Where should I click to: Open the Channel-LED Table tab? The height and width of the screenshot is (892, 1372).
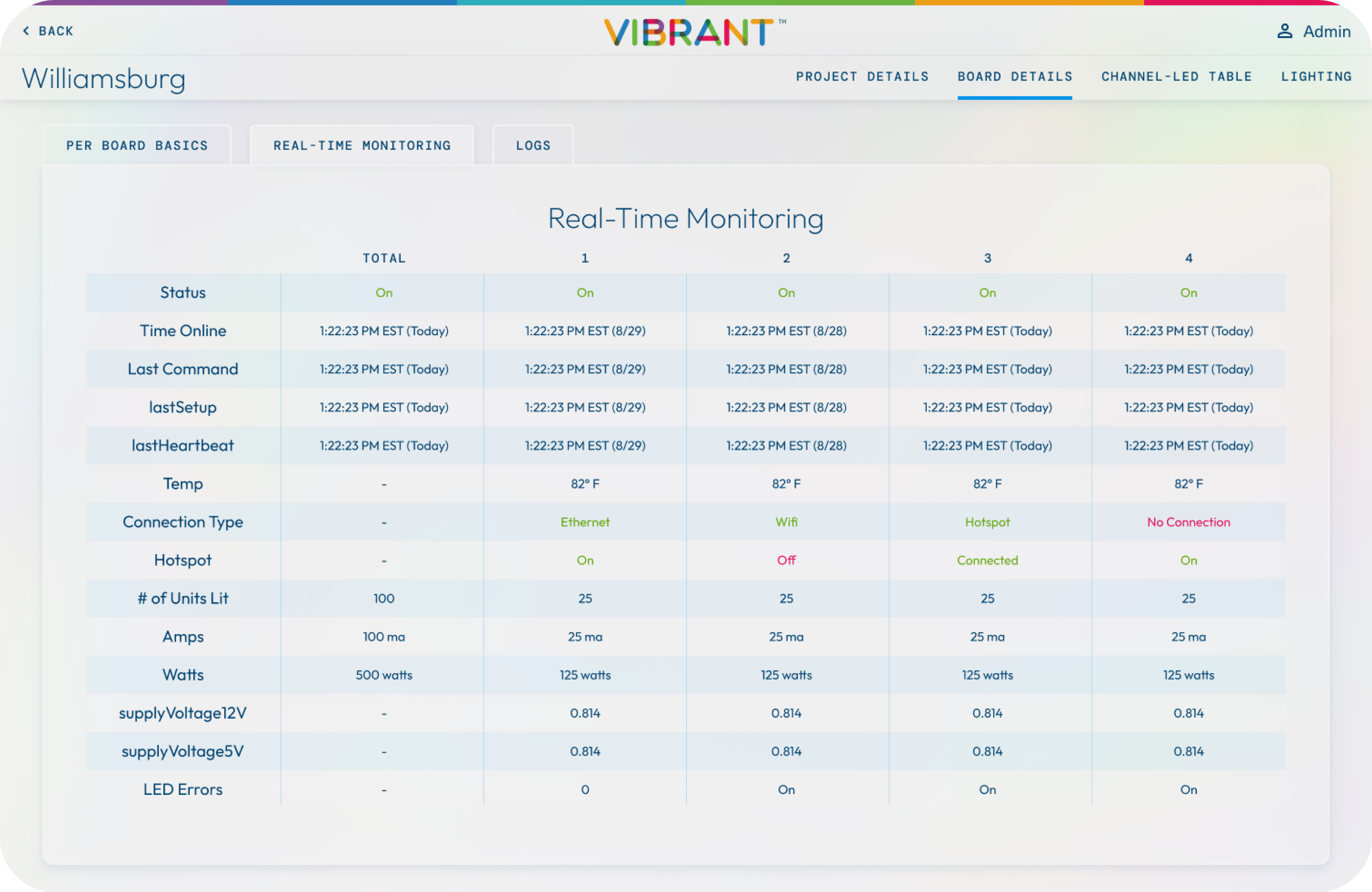(1176, 77)
